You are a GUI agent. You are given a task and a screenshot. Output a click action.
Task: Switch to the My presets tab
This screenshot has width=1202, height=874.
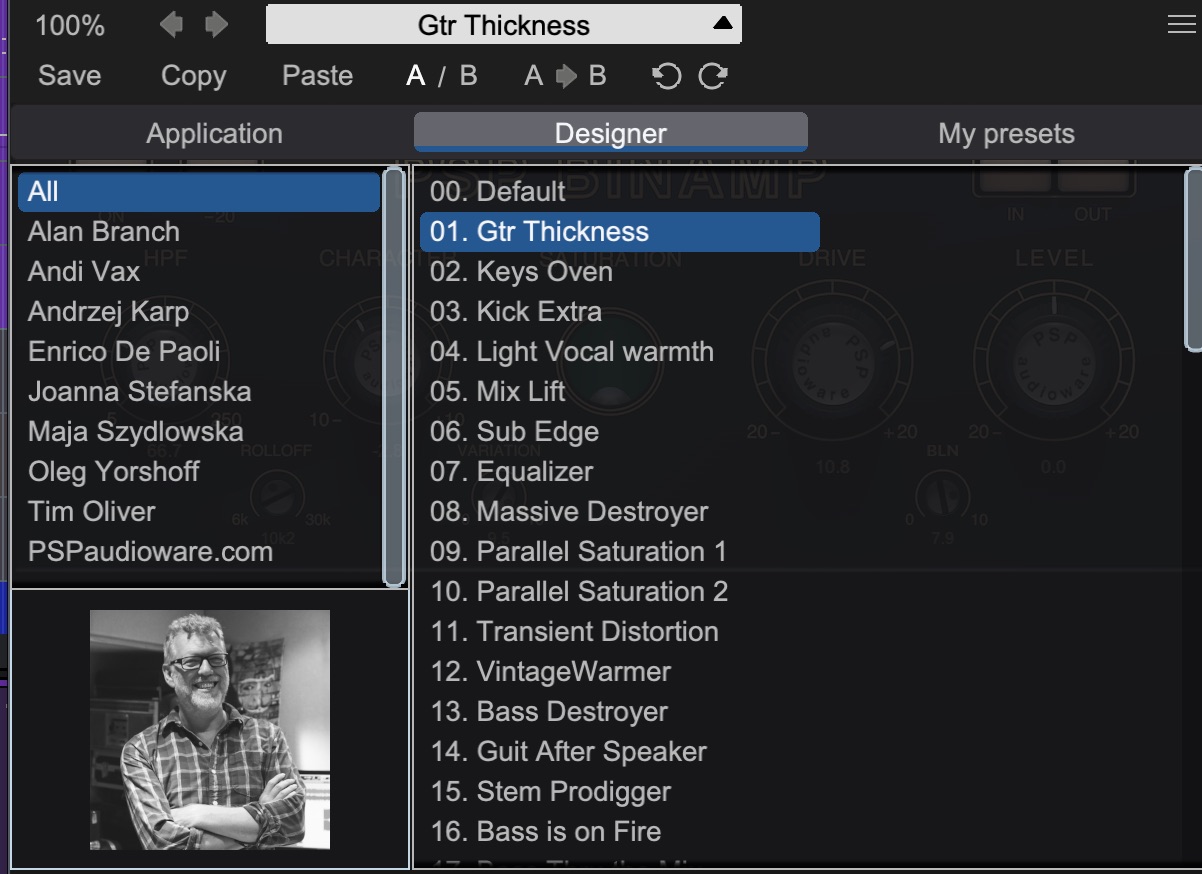click(1006, 134)
